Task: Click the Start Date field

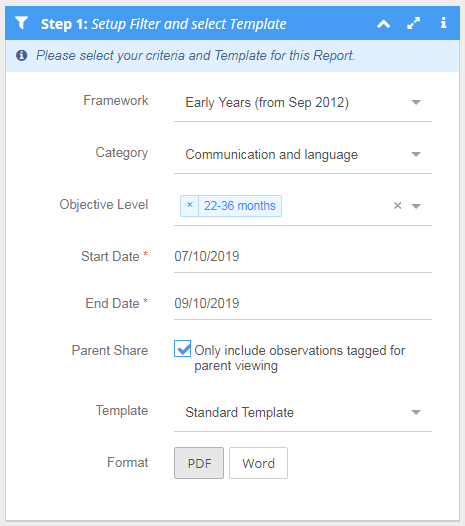Action: click(303, 257)
